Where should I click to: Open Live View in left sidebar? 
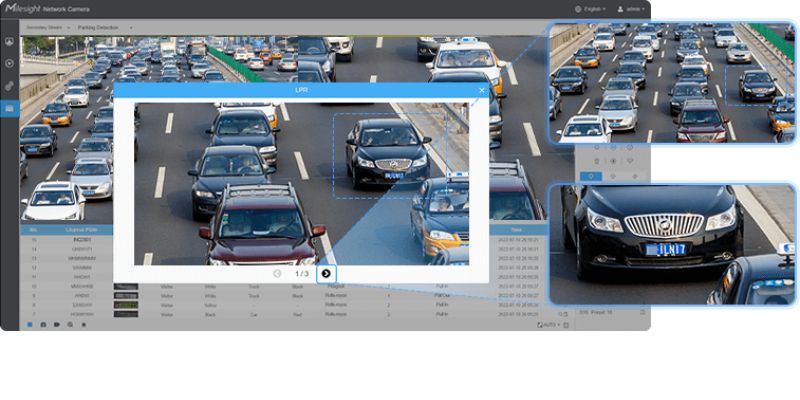coord(9,42)
